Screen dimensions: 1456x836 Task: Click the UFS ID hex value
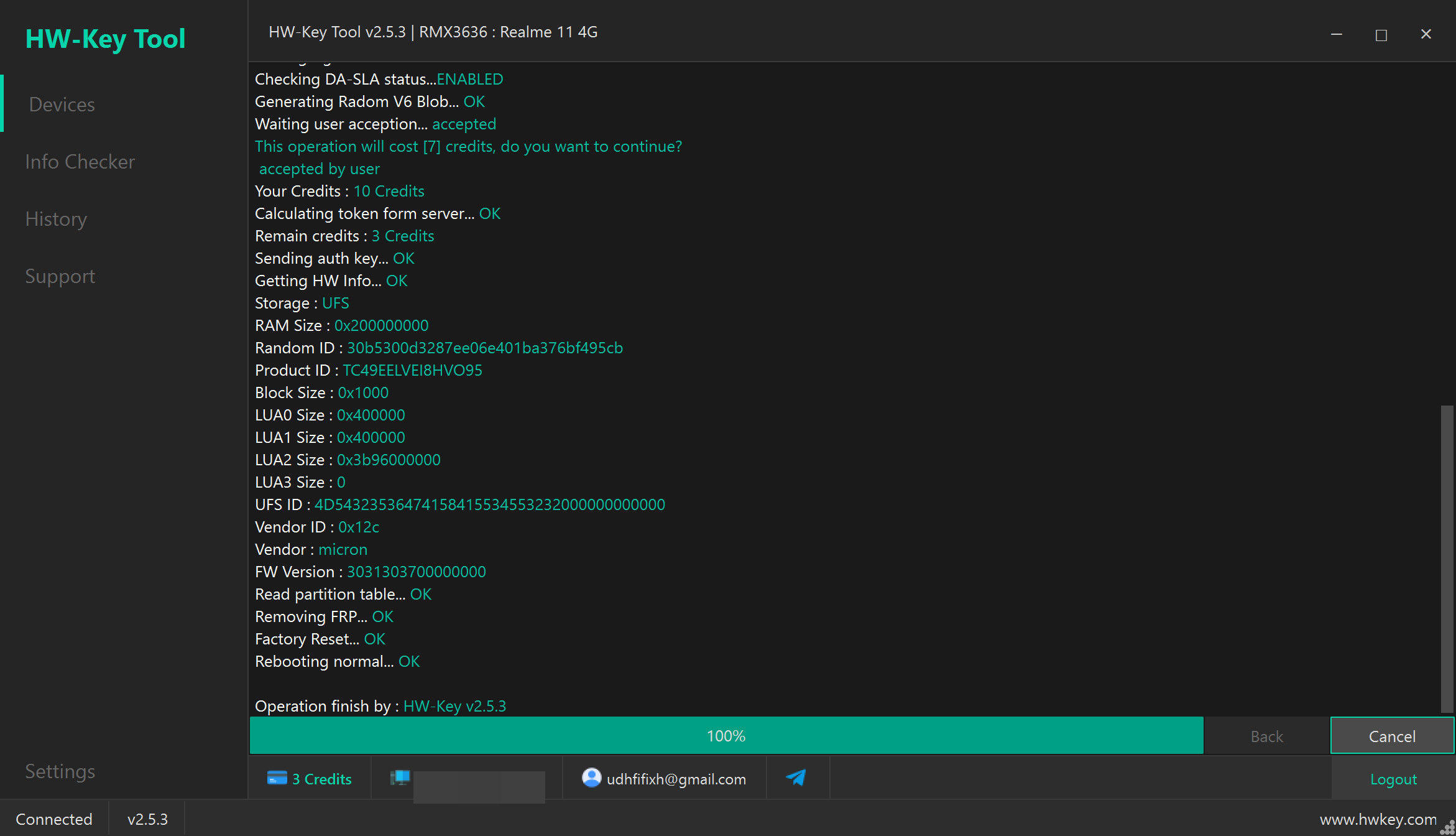pos(490,504)
